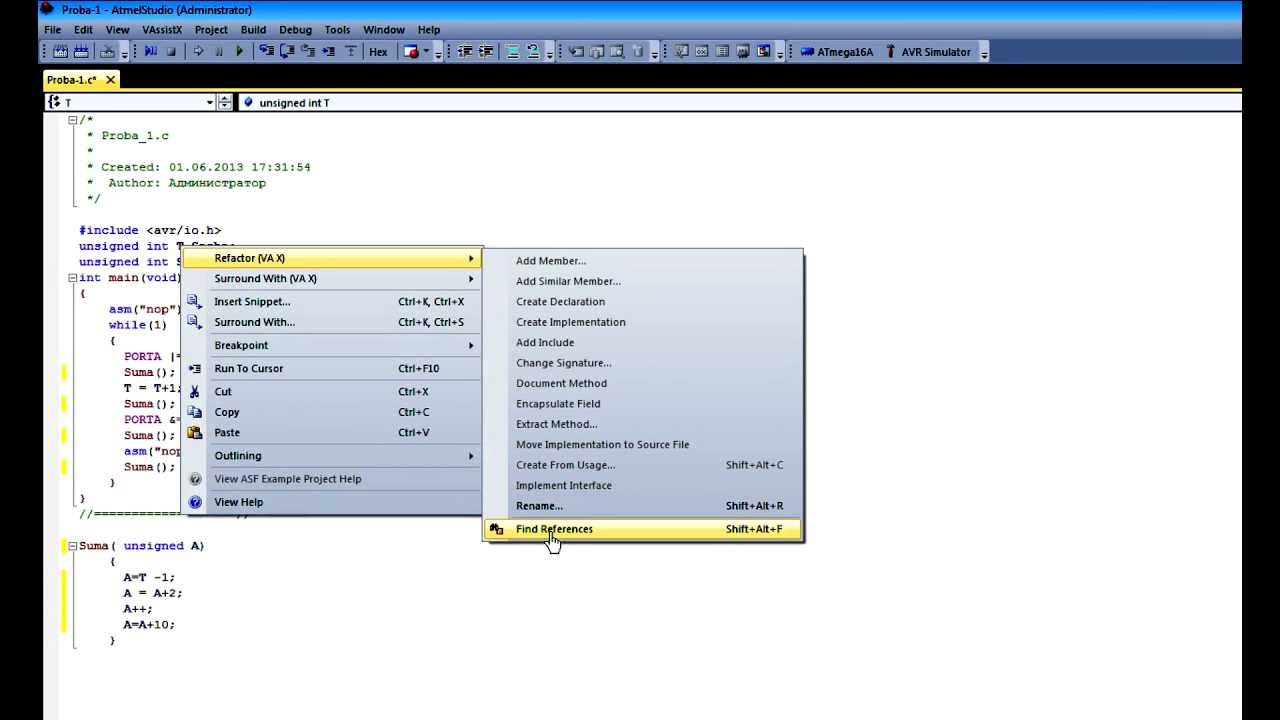Expand the Breakpoint submenu arrow
Viewport: 1280px width, 720px height.
[471, 346]
